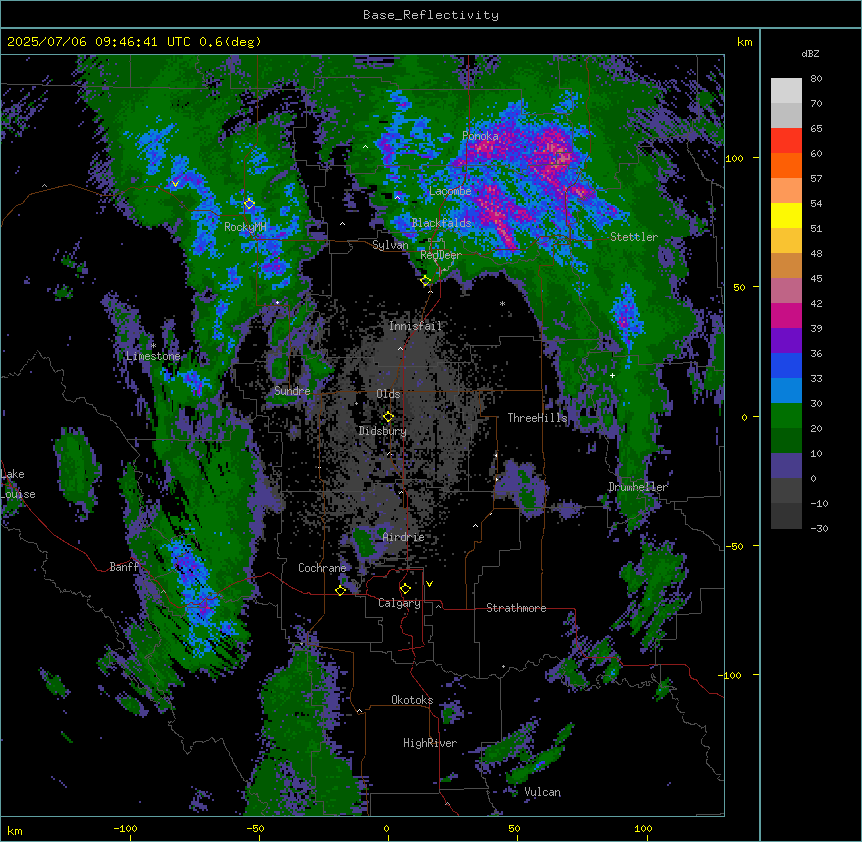This screenshot has width=862, height=842.
Task: Click the Okotoks label
Action: click(412, 700)
